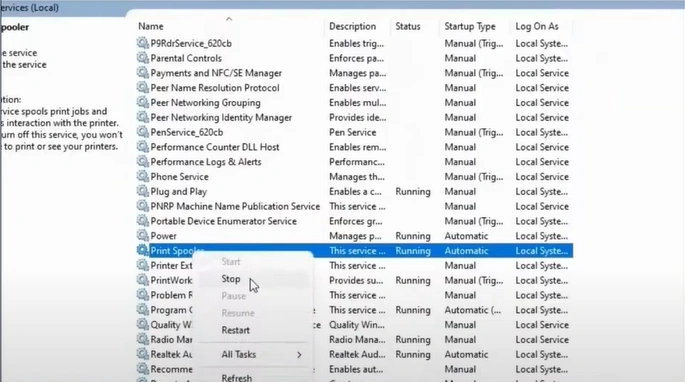This screenshot has width=685, height=382.
Task: Choose Restart in the context menu
Action: tap(235, 330)
